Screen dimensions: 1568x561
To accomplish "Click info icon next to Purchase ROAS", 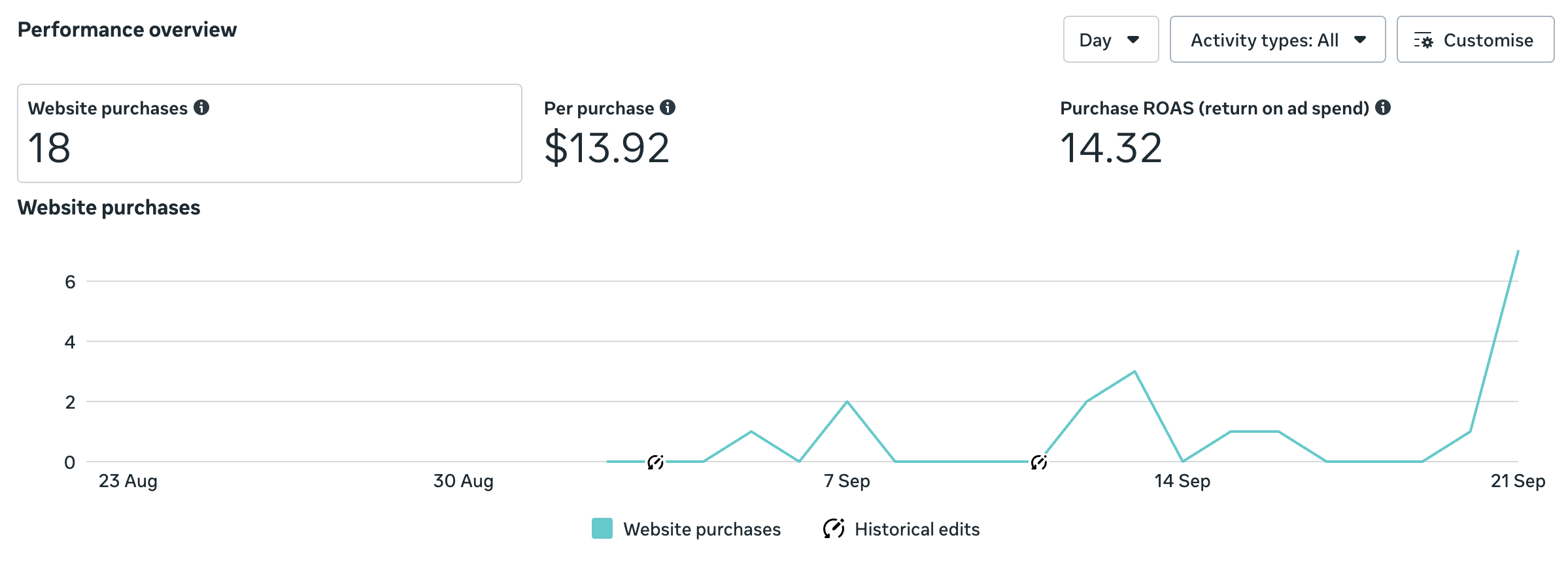I will pyautogui.click(x=1382, y=107).
